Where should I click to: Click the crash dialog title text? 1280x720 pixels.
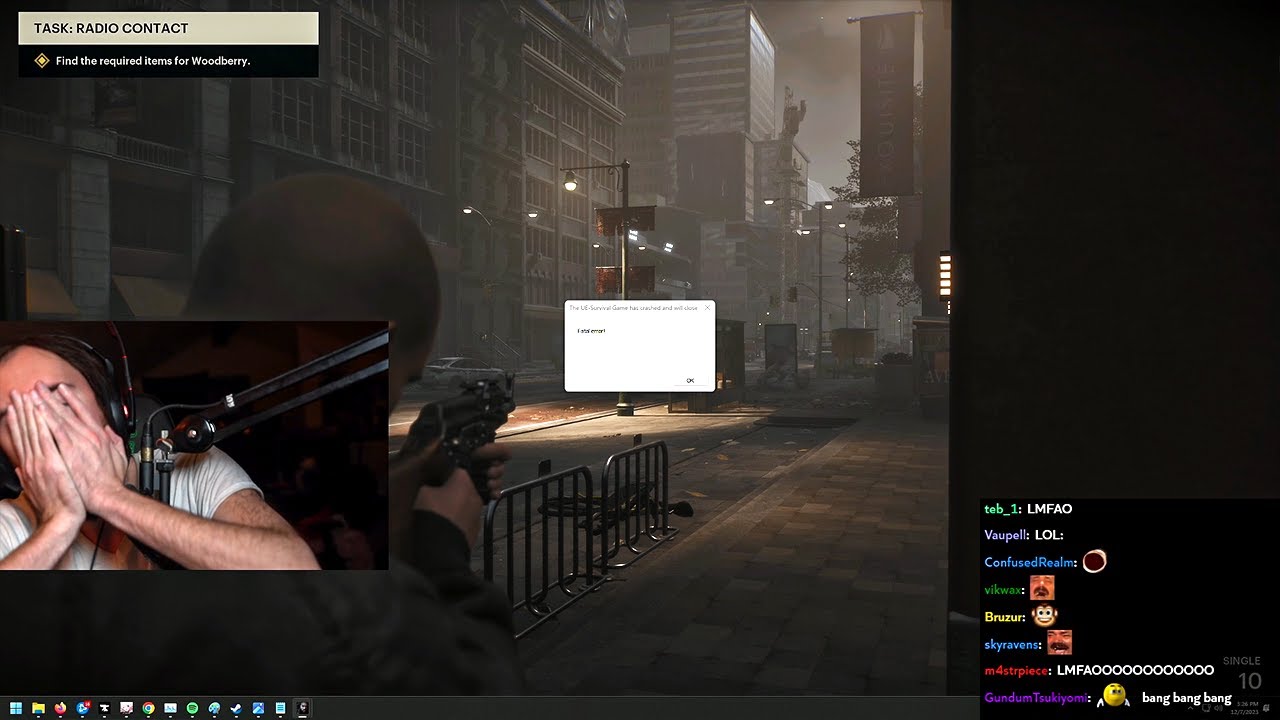point(633,308)
